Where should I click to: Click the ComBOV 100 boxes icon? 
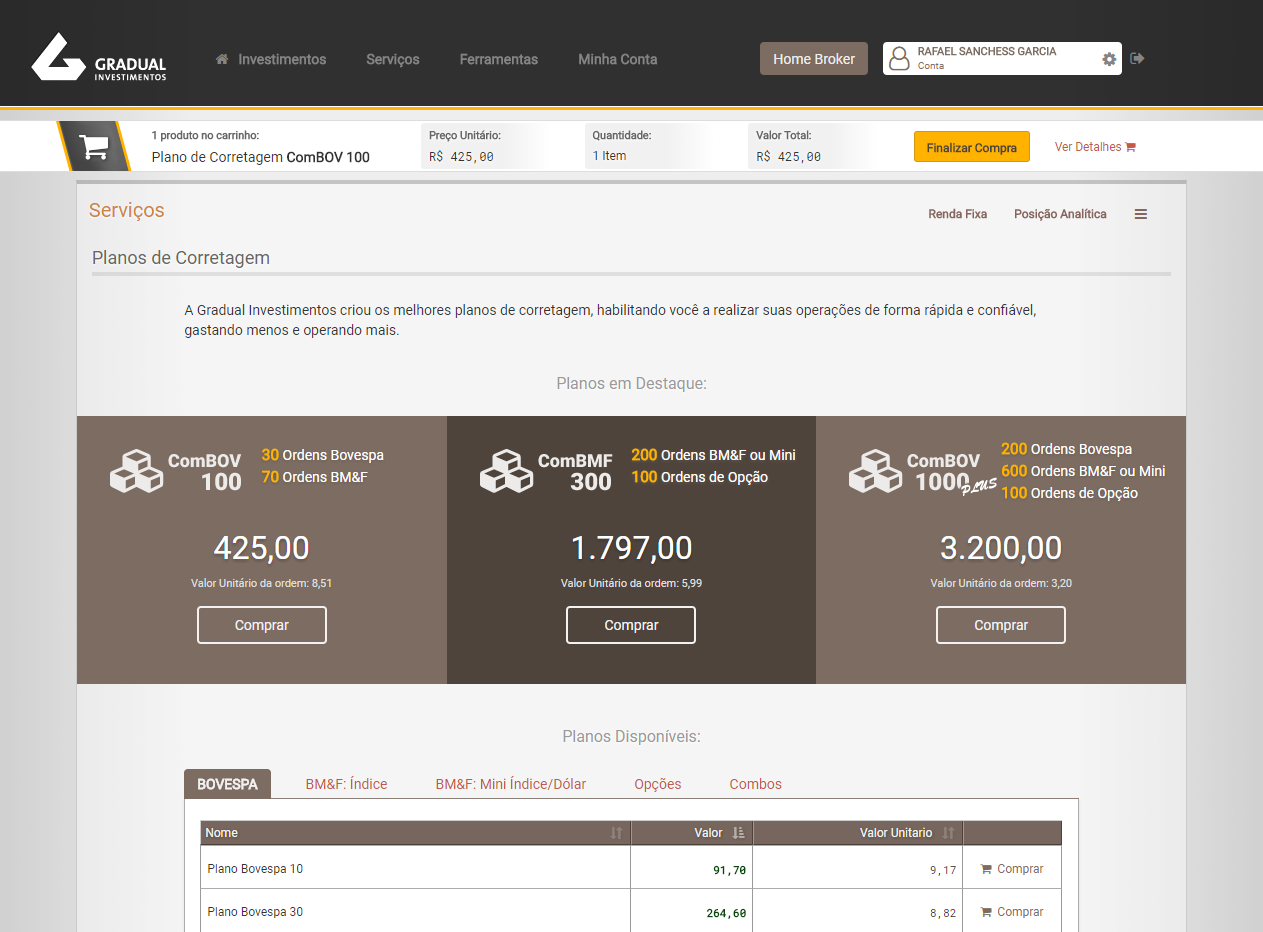coord(136,471)
